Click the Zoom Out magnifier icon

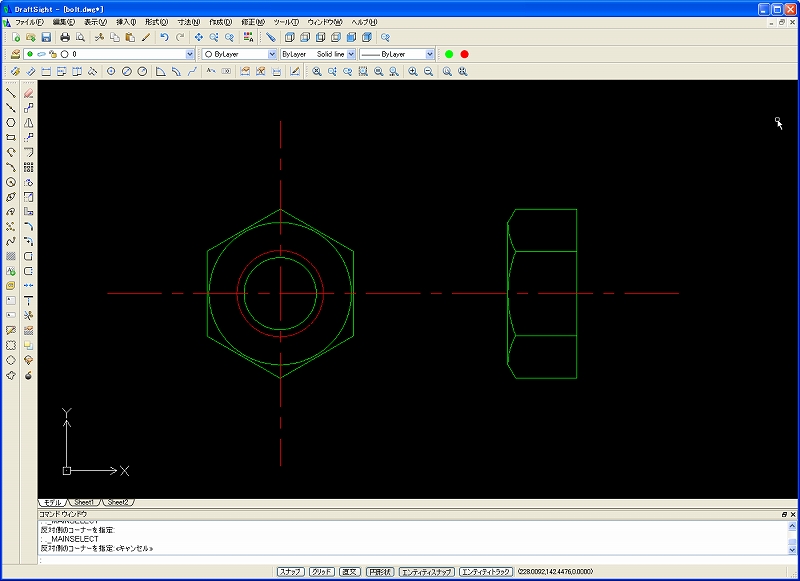429,71
